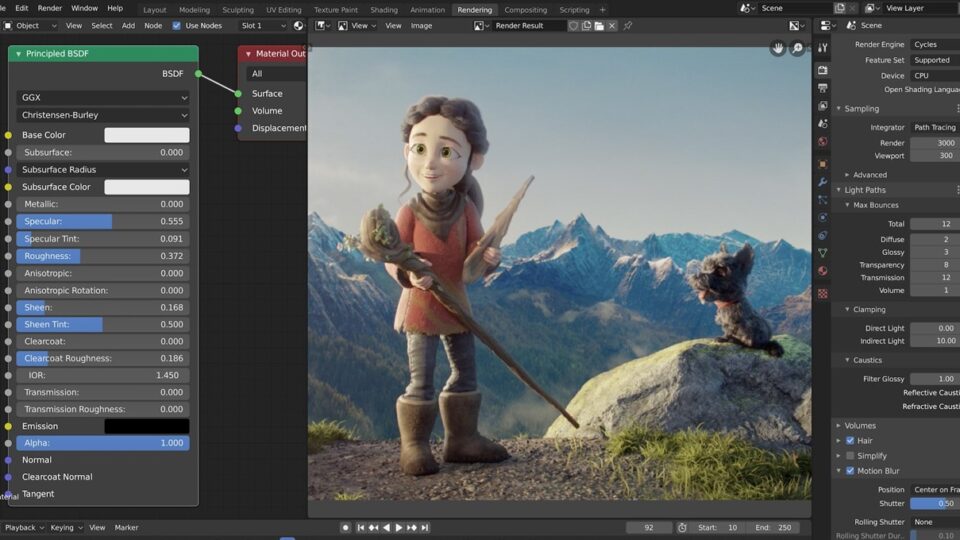Open the View Layer properties tab icon
The width and height of the screenshot is (960, 540).
tap(823, 105)
